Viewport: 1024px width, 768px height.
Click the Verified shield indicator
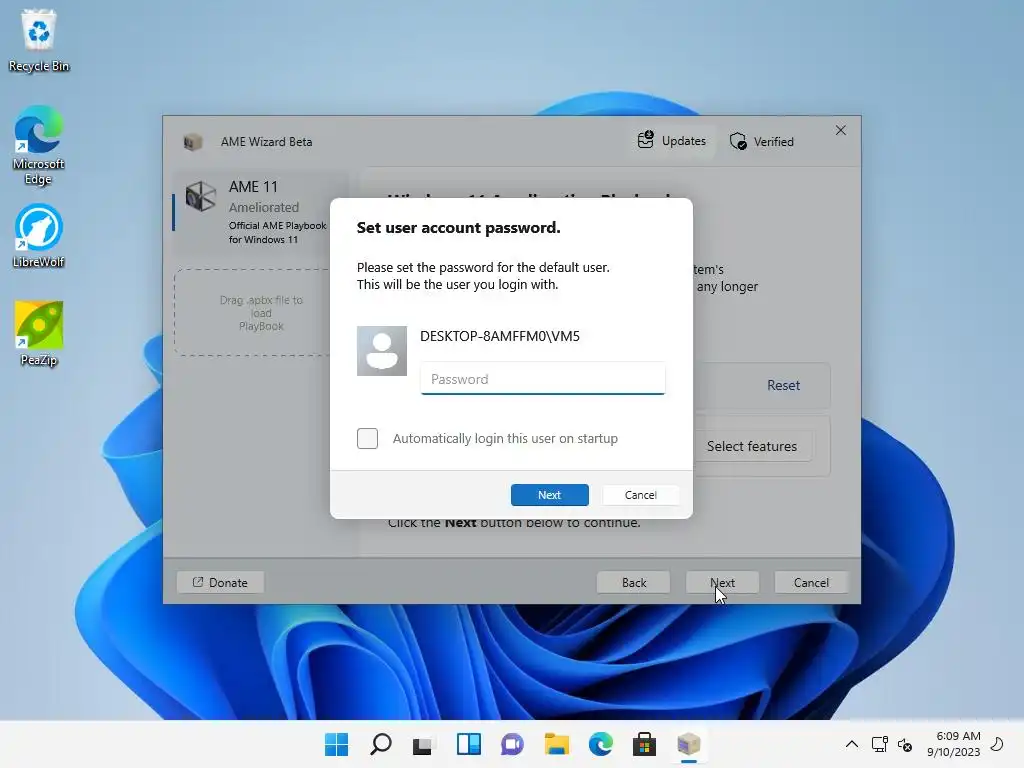point(761,142)
